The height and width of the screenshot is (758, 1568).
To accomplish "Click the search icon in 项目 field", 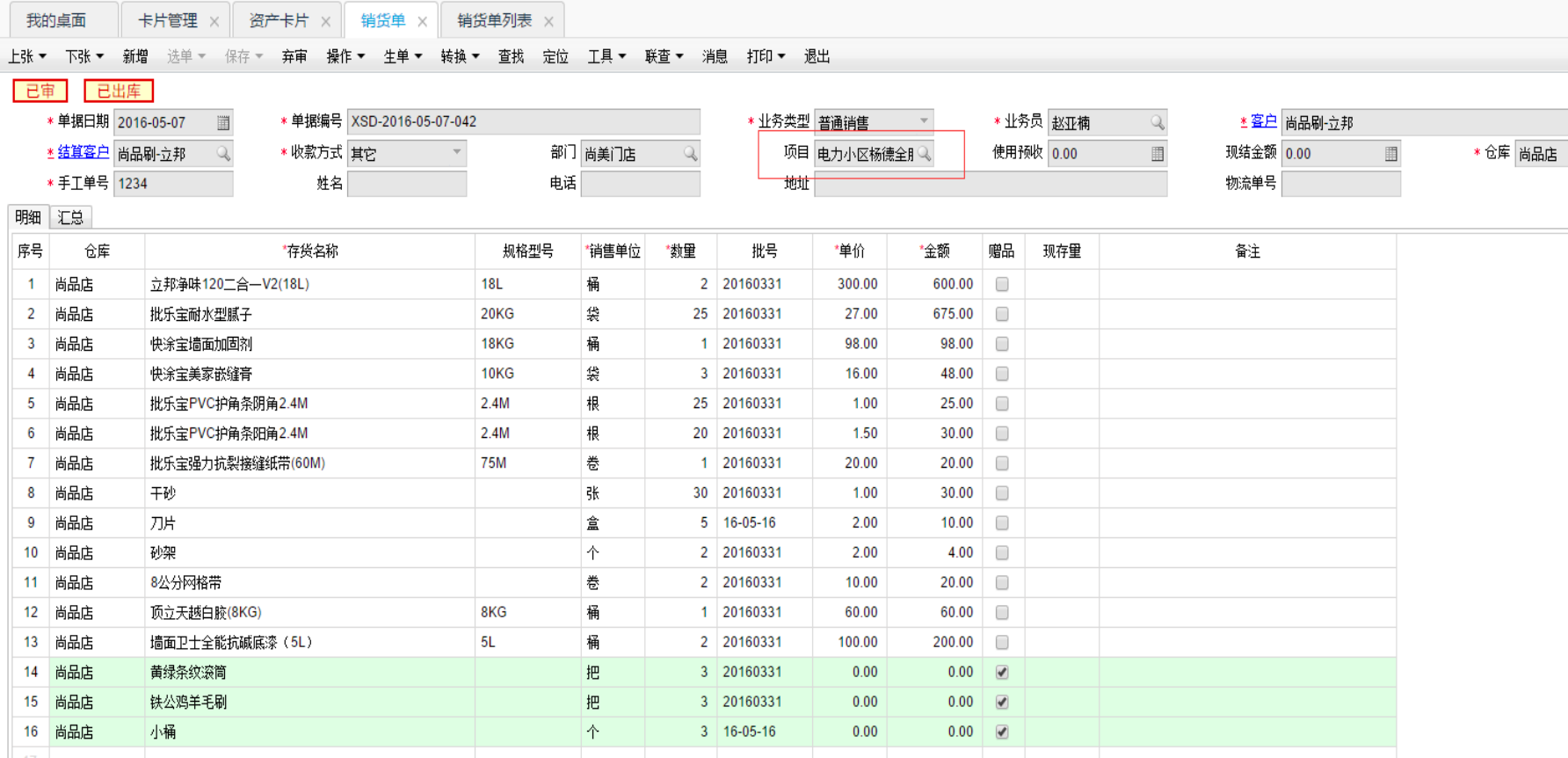I will point(924,154).
